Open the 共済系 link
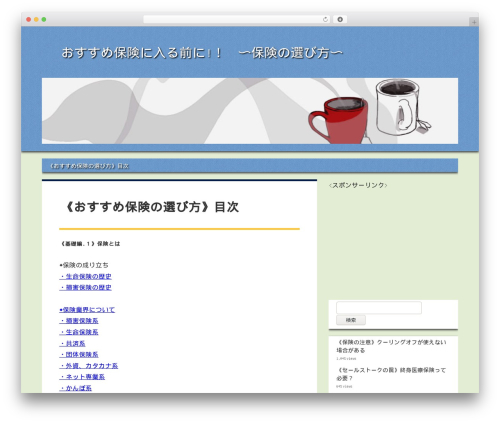This screenshot has width=500, height=423. point(72,343)
